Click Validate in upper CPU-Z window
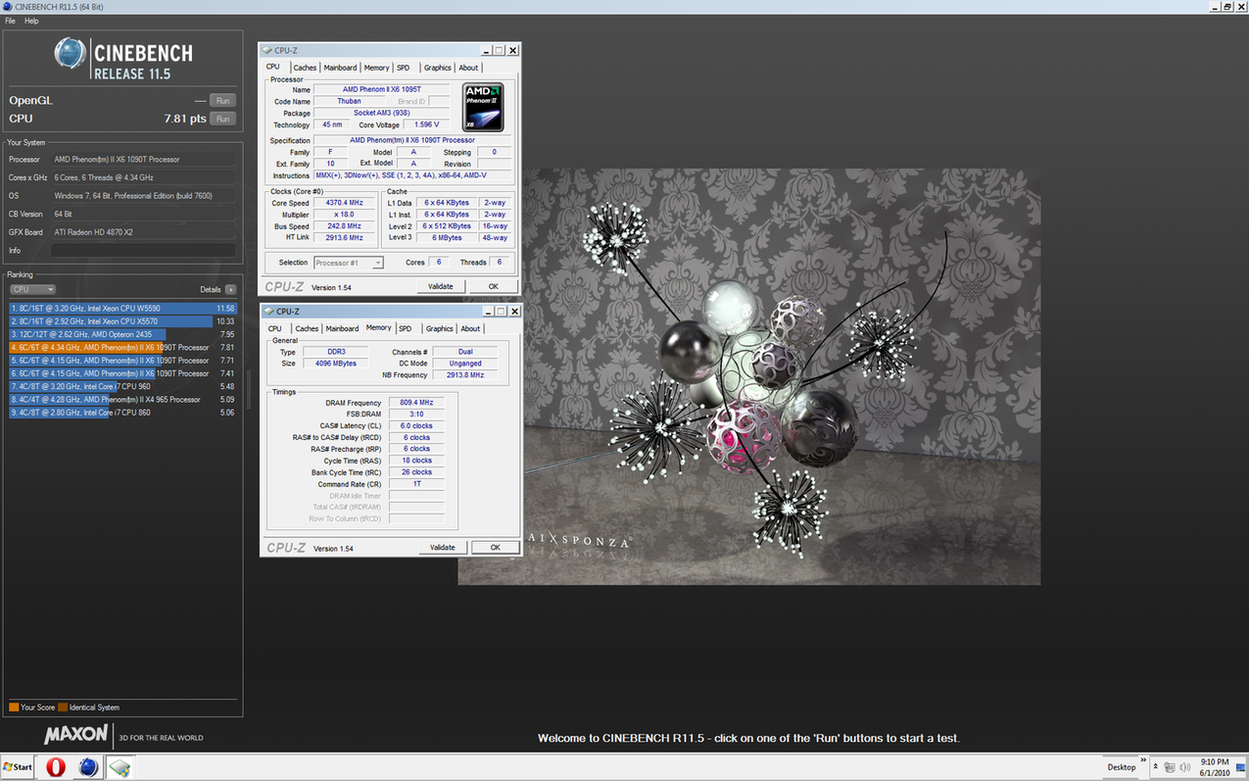The width and height of the screenshot is (1249, 781). click(441, 286)
